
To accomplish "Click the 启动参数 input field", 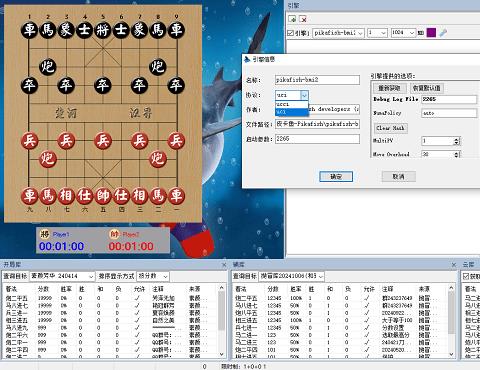I will [317, 139].
